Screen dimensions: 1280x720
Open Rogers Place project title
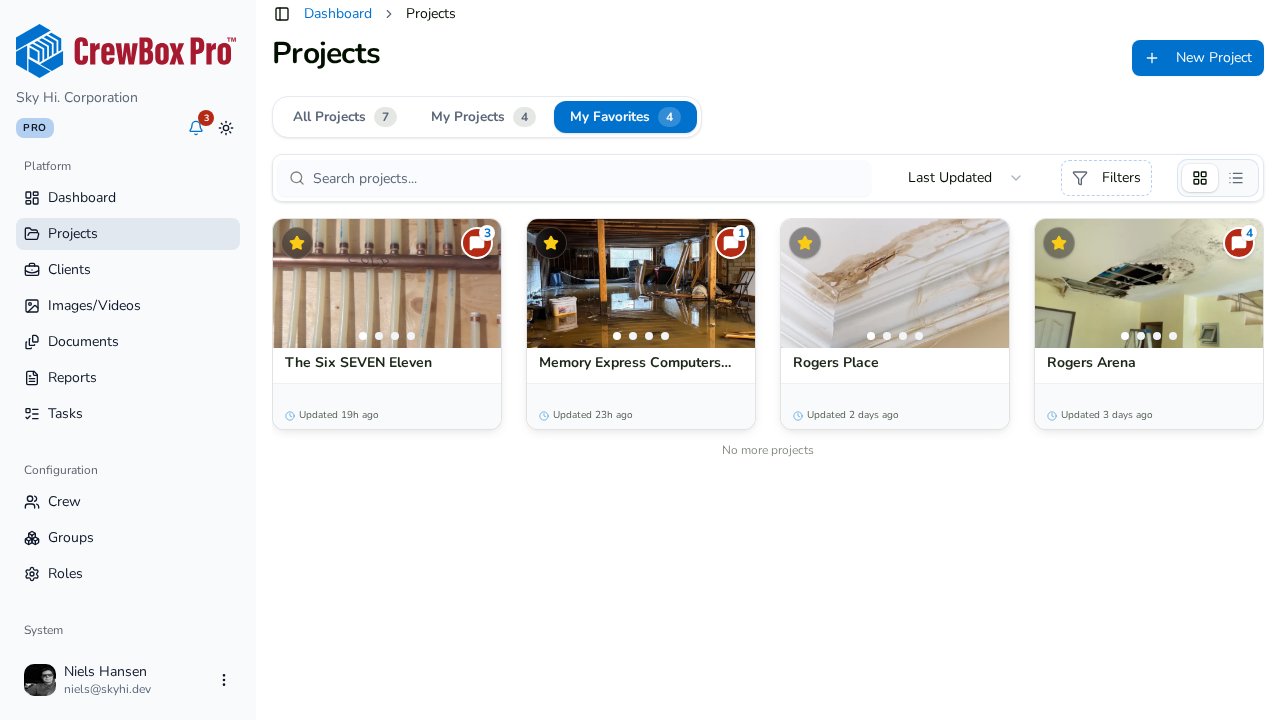(836, 363)
